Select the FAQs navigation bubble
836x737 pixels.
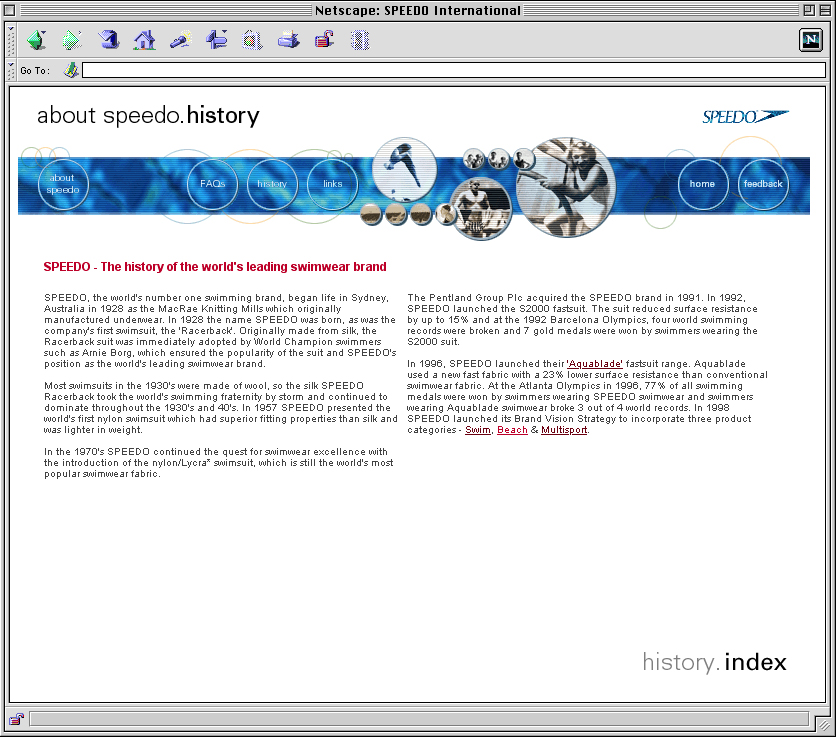[212, 184]
